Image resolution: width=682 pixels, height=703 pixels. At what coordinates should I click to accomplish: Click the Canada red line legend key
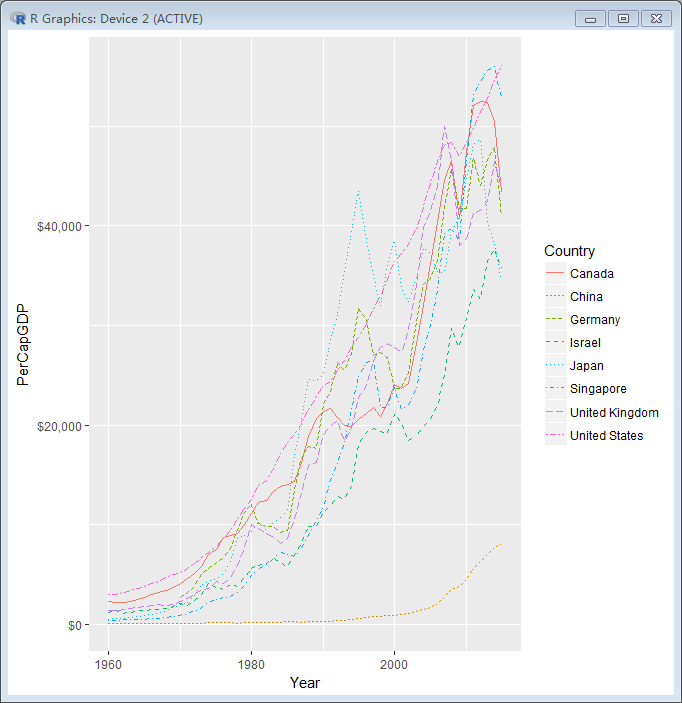click(554, 274)
